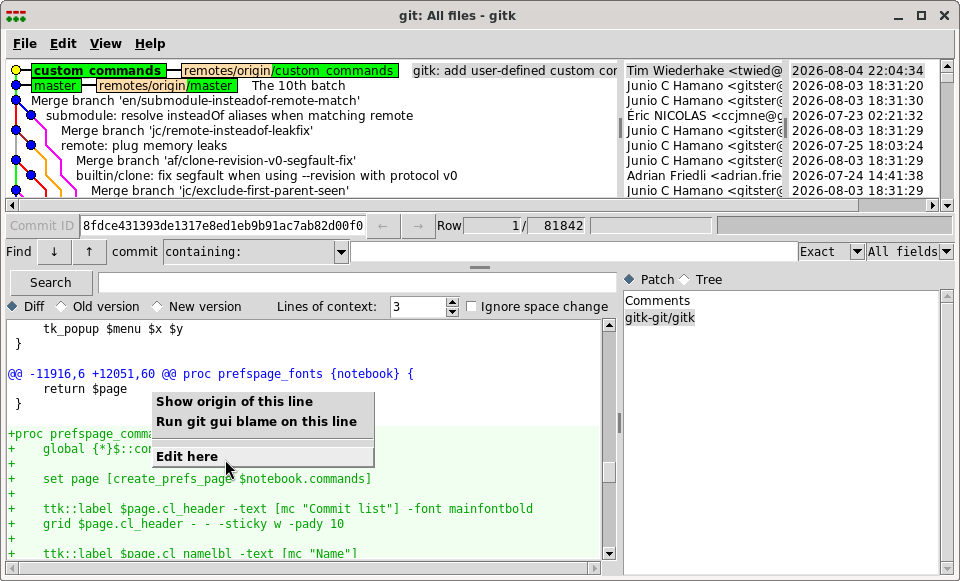
Task: Click the commit list horizontal scrollbar thumb
Action: pyautogui.click(x=438, y=205)
